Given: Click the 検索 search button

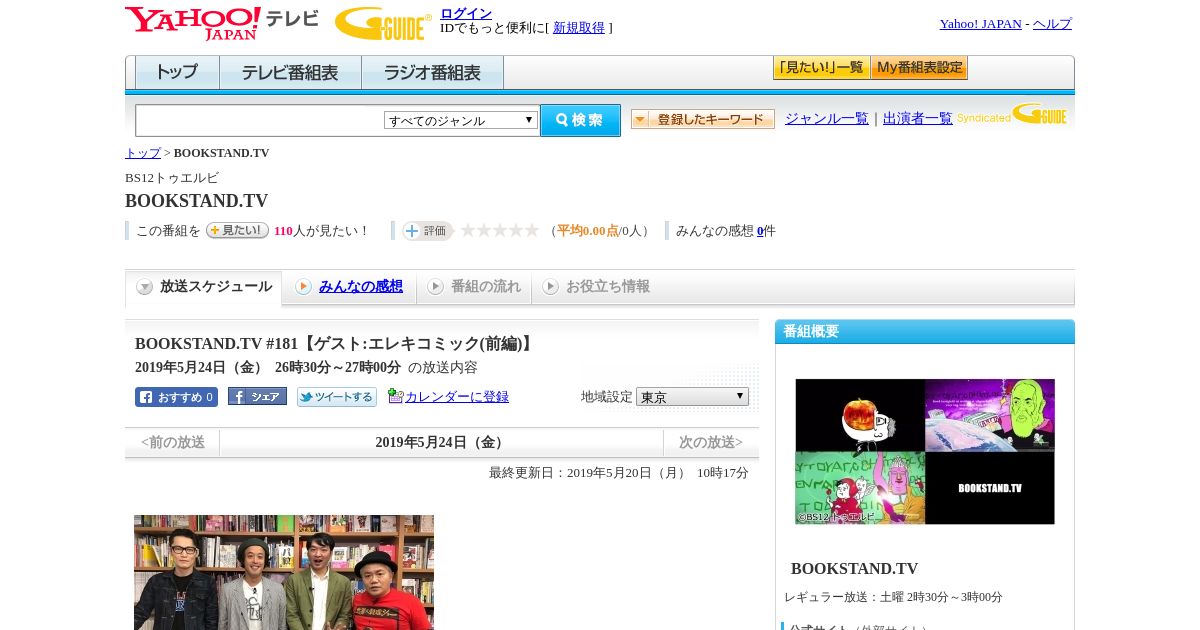Looking at the screenshot, I should pos(580,120).
